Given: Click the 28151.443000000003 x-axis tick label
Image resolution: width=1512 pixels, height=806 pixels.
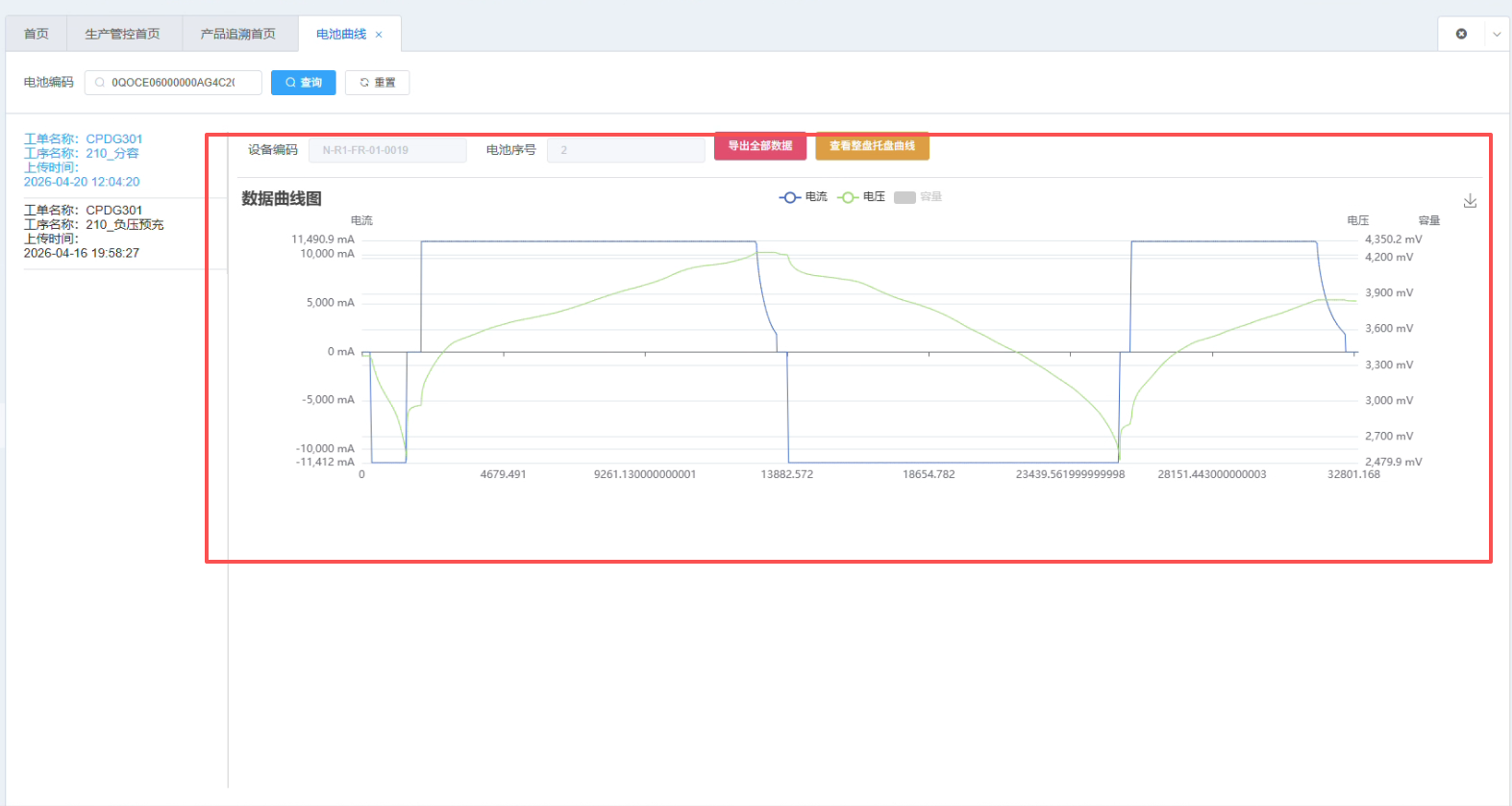Looking at the screenshot, I should [x=1212, y=475].
